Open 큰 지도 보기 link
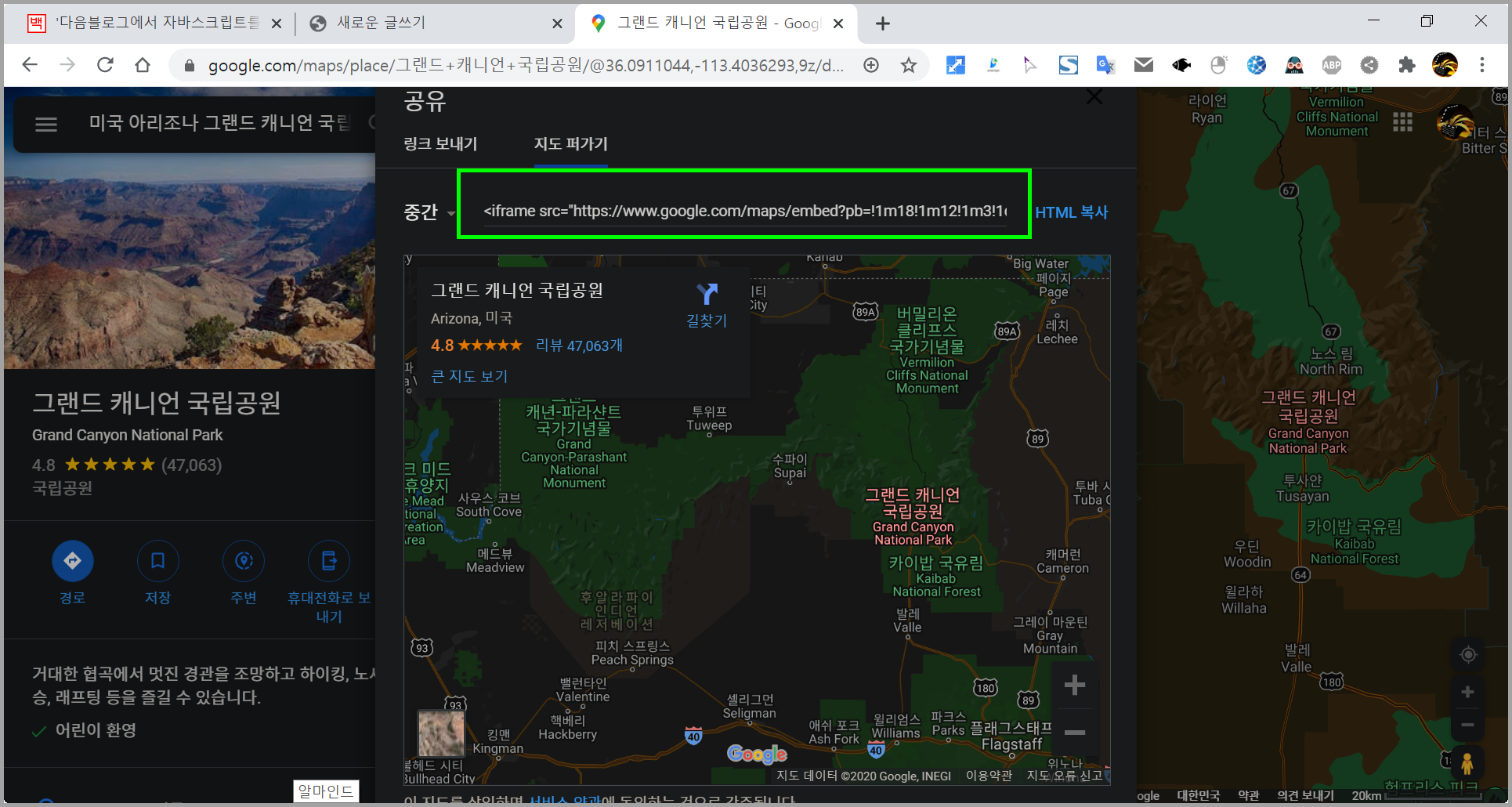This screenshot has width=1512, height=807. (x=469, y=376)
